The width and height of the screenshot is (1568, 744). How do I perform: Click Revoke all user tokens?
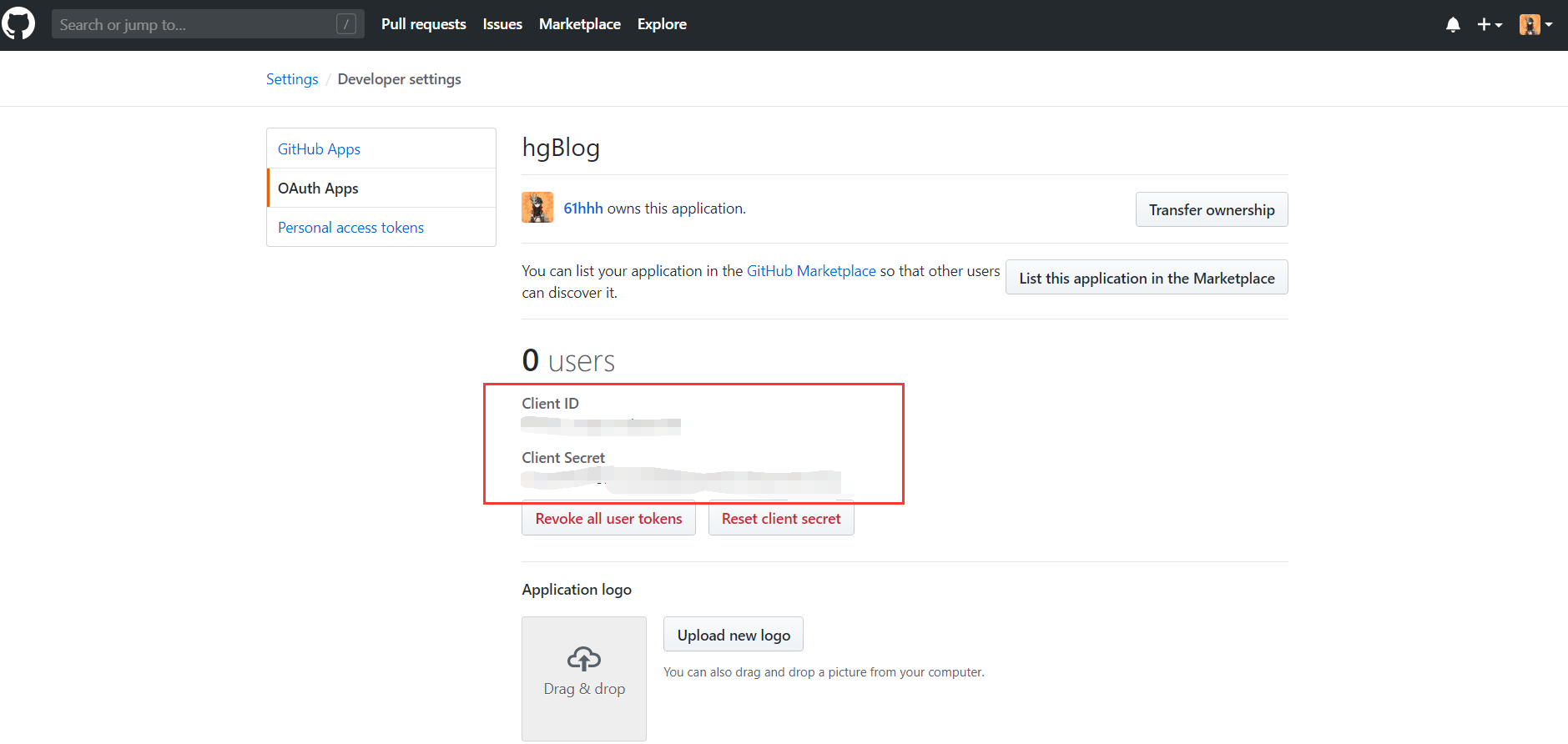click(x=608, y=518)
